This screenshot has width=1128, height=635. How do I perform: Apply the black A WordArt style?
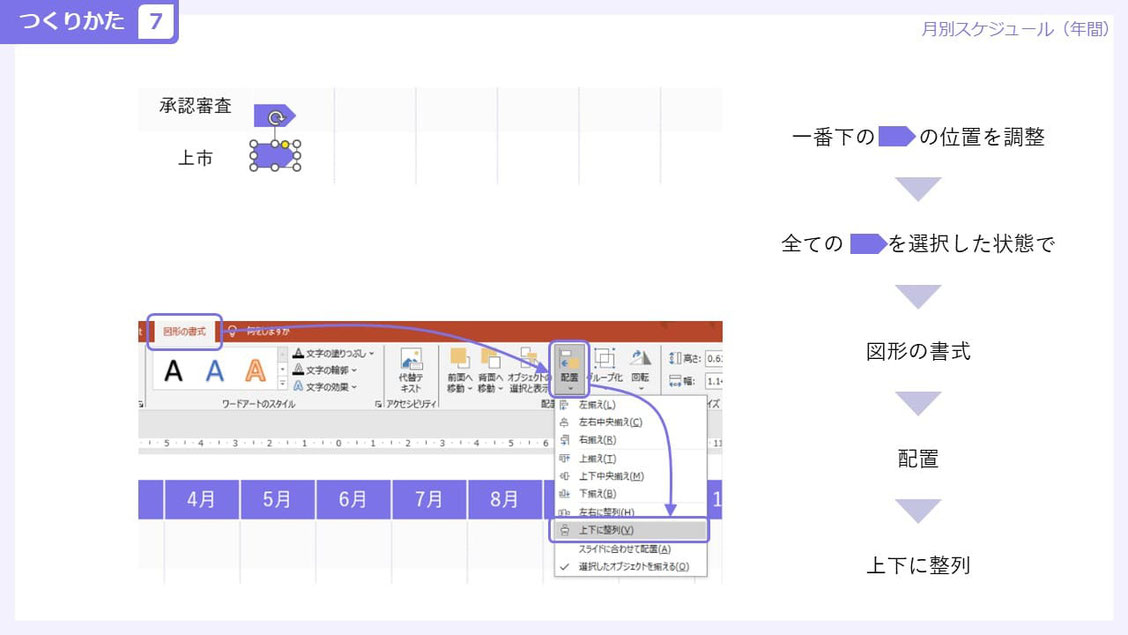tap(173, 371)
